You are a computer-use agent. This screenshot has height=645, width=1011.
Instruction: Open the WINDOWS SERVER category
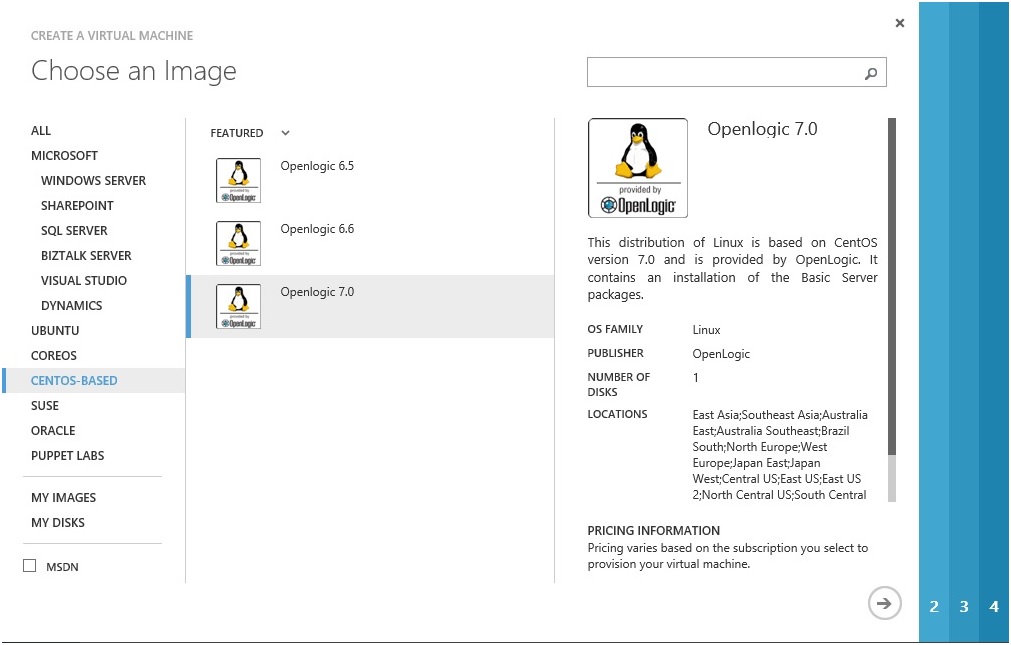click(x=93, y=181)
